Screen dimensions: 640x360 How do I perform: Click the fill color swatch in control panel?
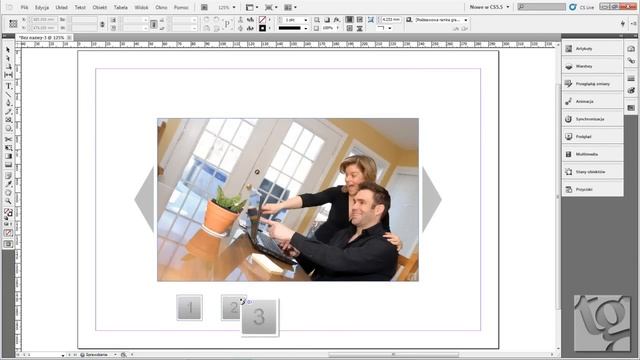262,20
